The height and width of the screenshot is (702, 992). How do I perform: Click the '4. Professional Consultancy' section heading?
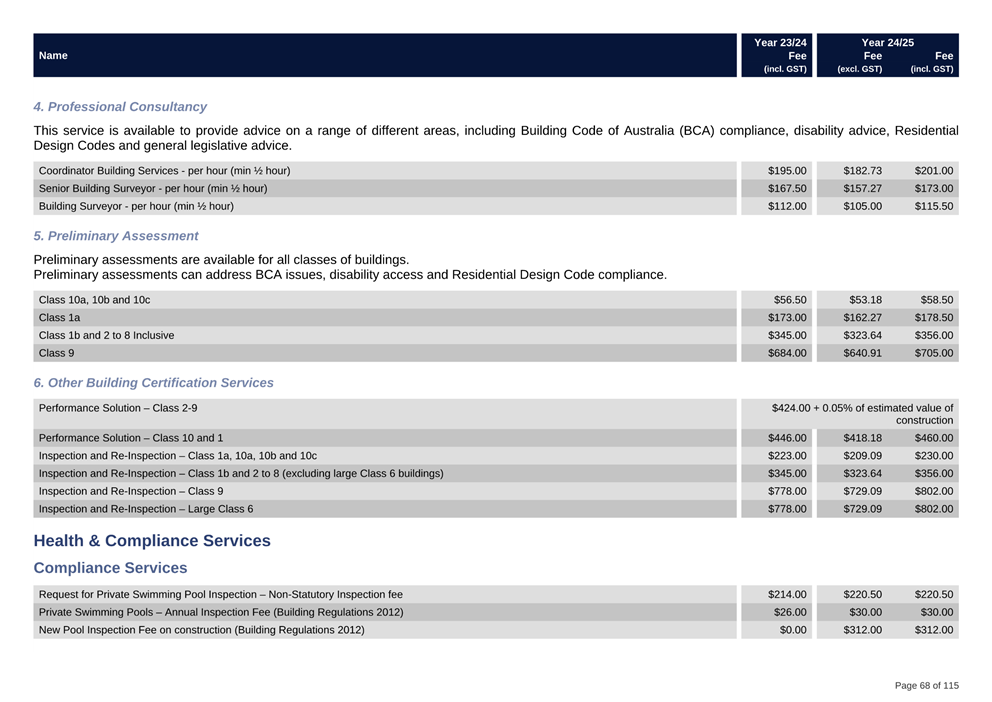(120, 107)
